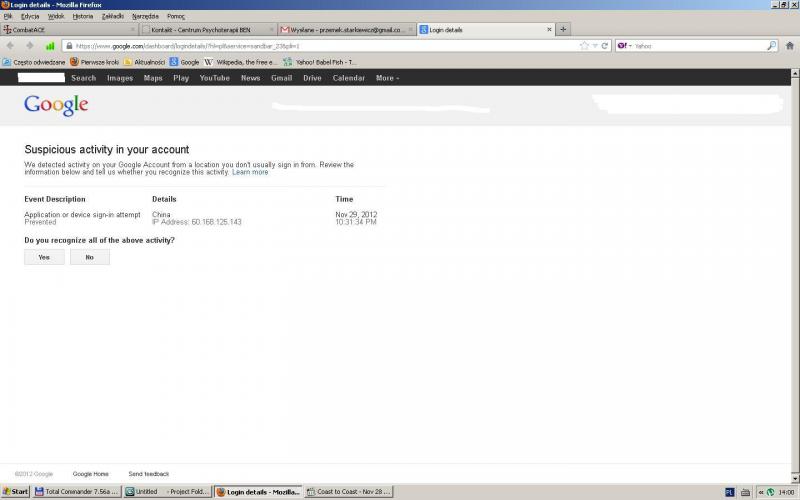Expand hidden tray icons with the chevron
This screenshot has height=500, width=800.
click(761, 492)
